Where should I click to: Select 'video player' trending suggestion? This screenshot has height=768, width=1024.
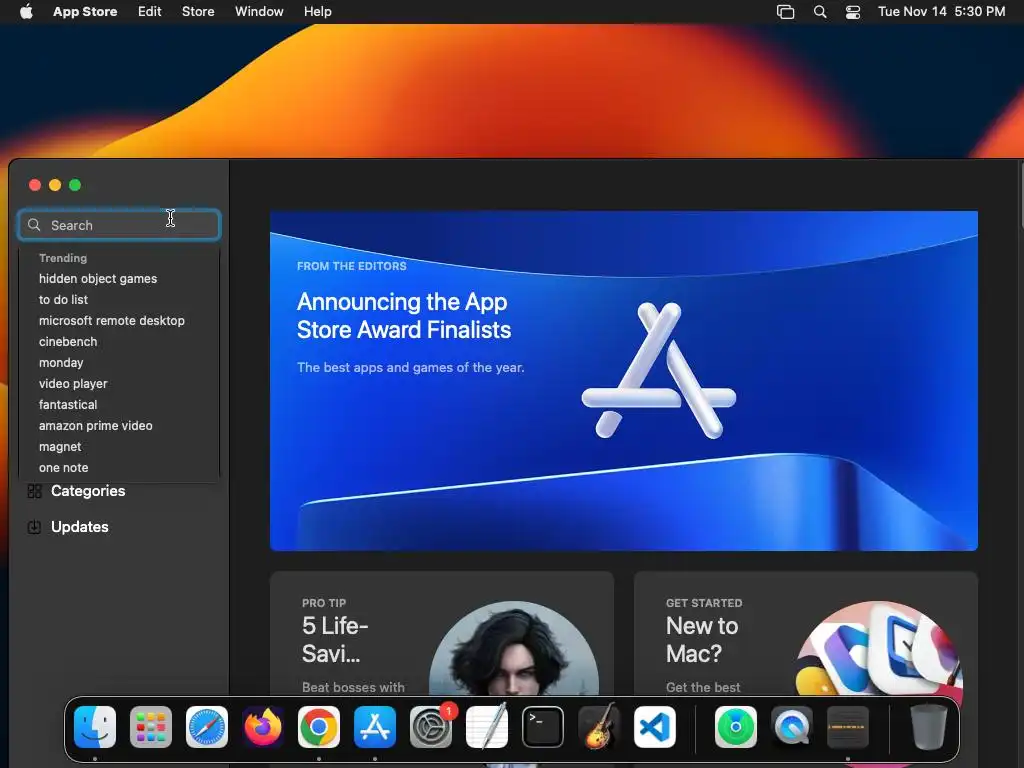(x=73, y=383)
